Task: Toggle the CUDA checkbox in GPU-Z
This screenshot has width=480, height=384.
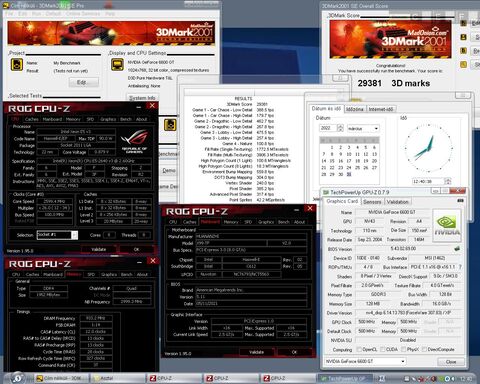Action: [x=382, y=349]
